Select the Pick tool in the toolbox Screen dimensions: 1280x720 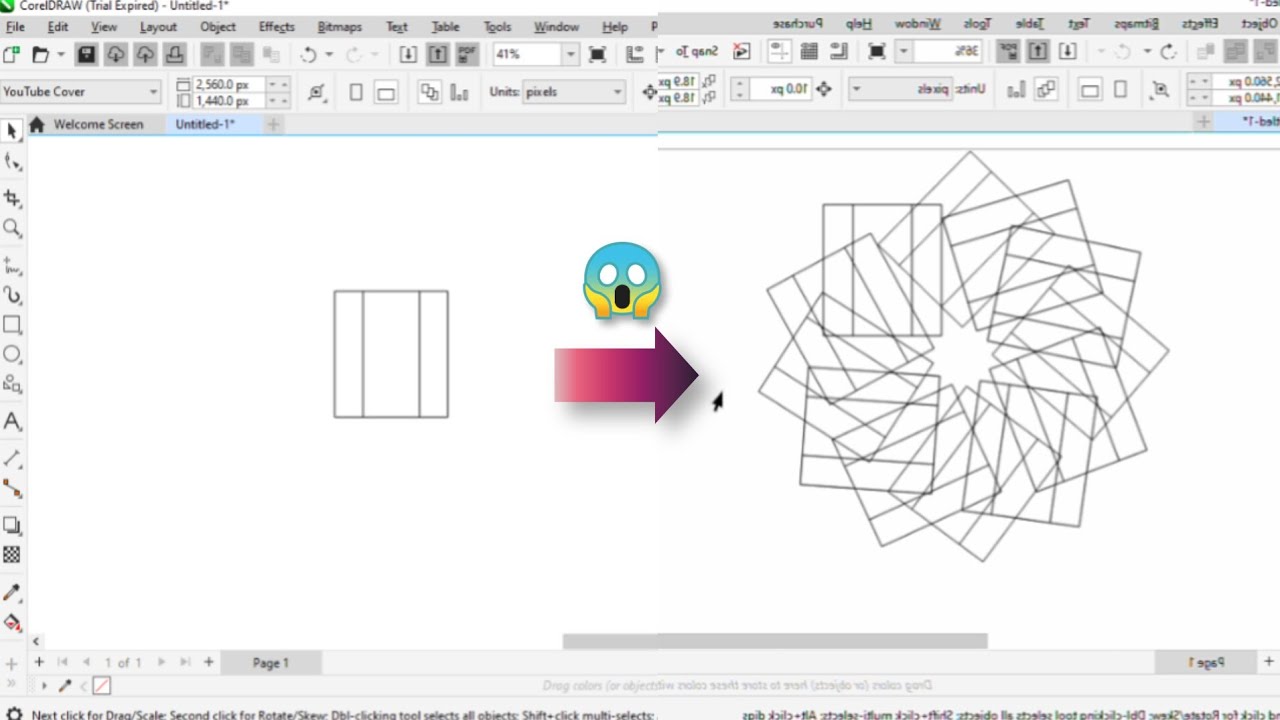tap(12, 131)
